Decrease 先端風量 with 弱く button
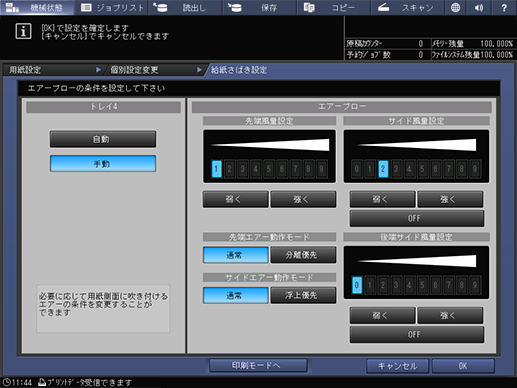The image size is (517, 388). (235, 199)
